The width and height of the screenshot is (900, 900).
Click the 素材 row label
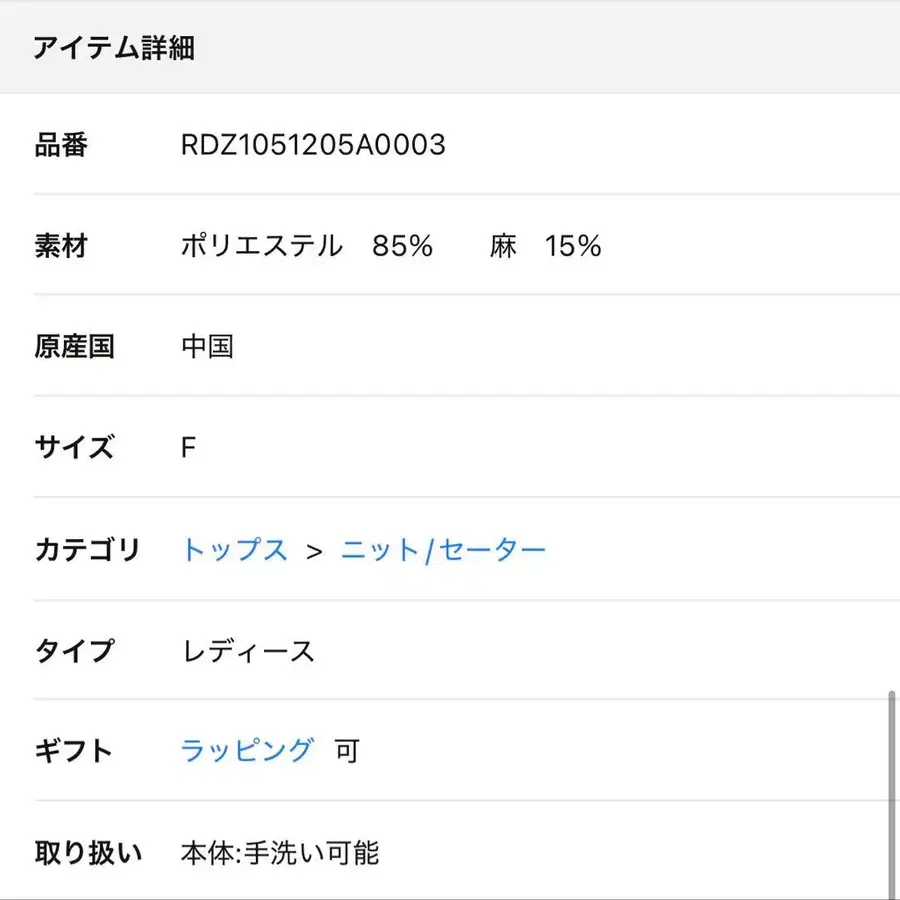click(62, 246)
